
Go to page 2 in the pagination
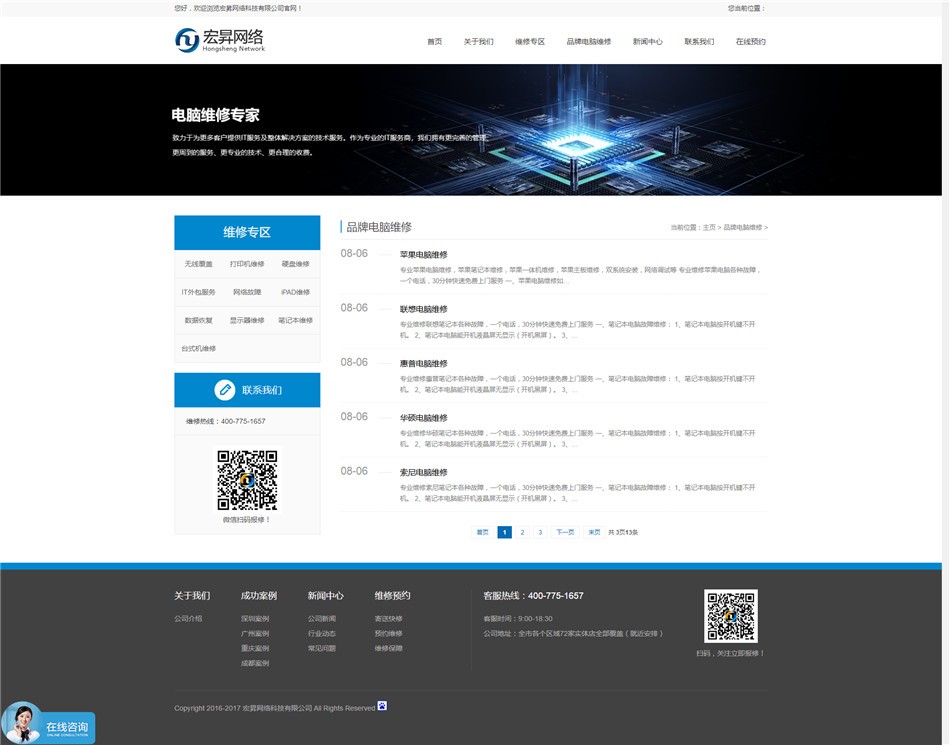pyautogui.click(x=522, y=532)
